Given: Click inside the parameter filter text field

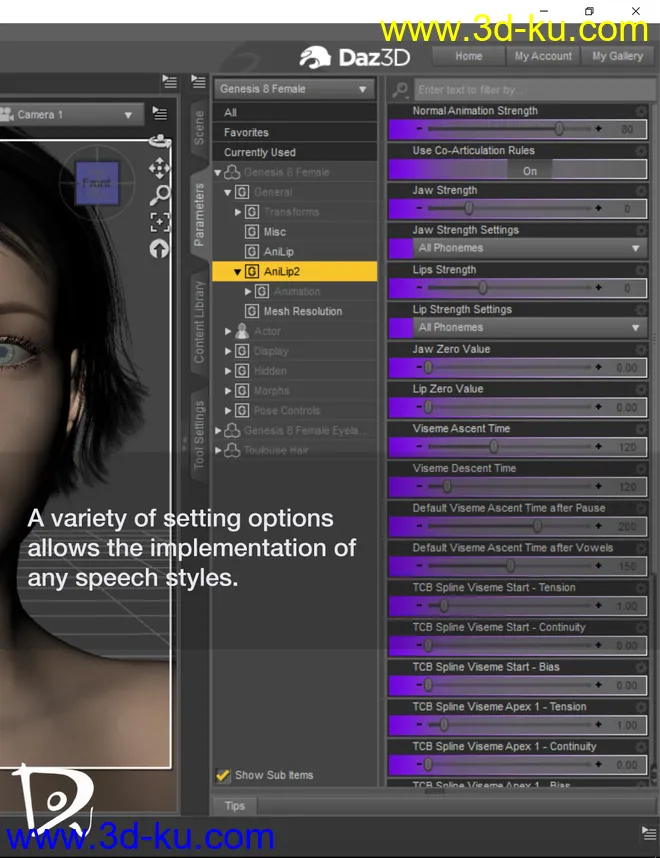Looking at the screenshot, I should [x=534, y=89].
